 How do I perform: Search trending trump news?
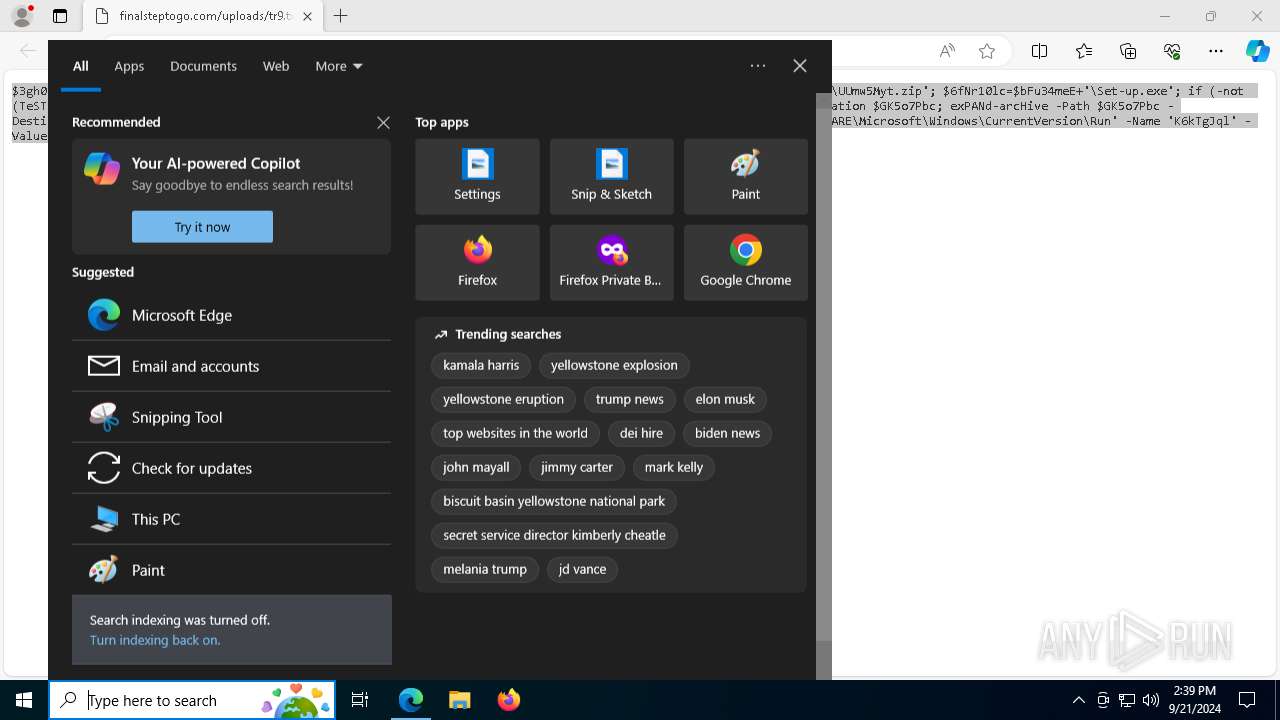[x=629, y=399]
